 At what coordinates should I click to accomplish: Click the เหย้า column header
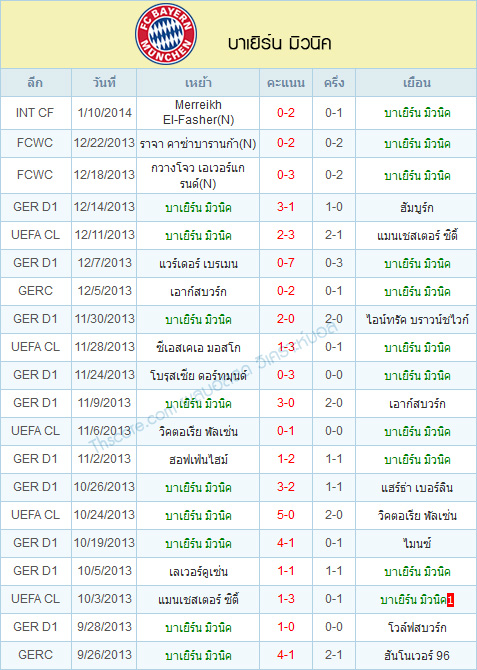(x=198, y=82)
